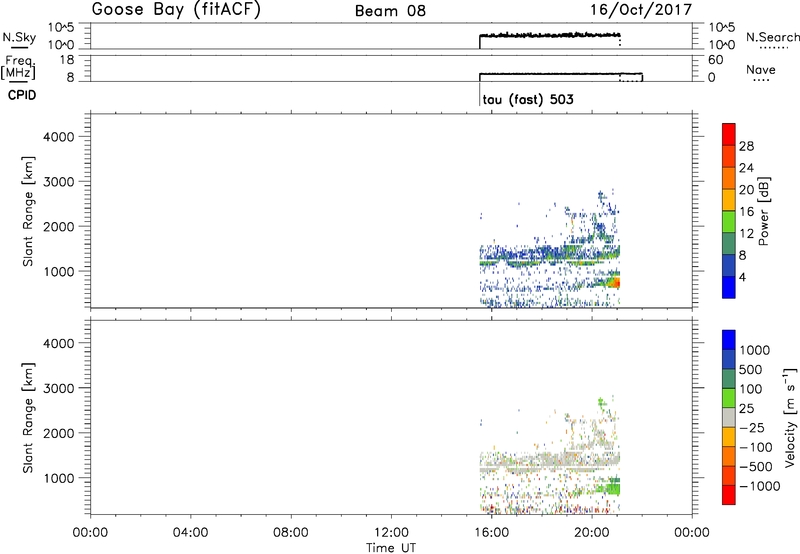
Task: Click the '2000' label on the velocity plot axis
Action: (x=59, y=433)
